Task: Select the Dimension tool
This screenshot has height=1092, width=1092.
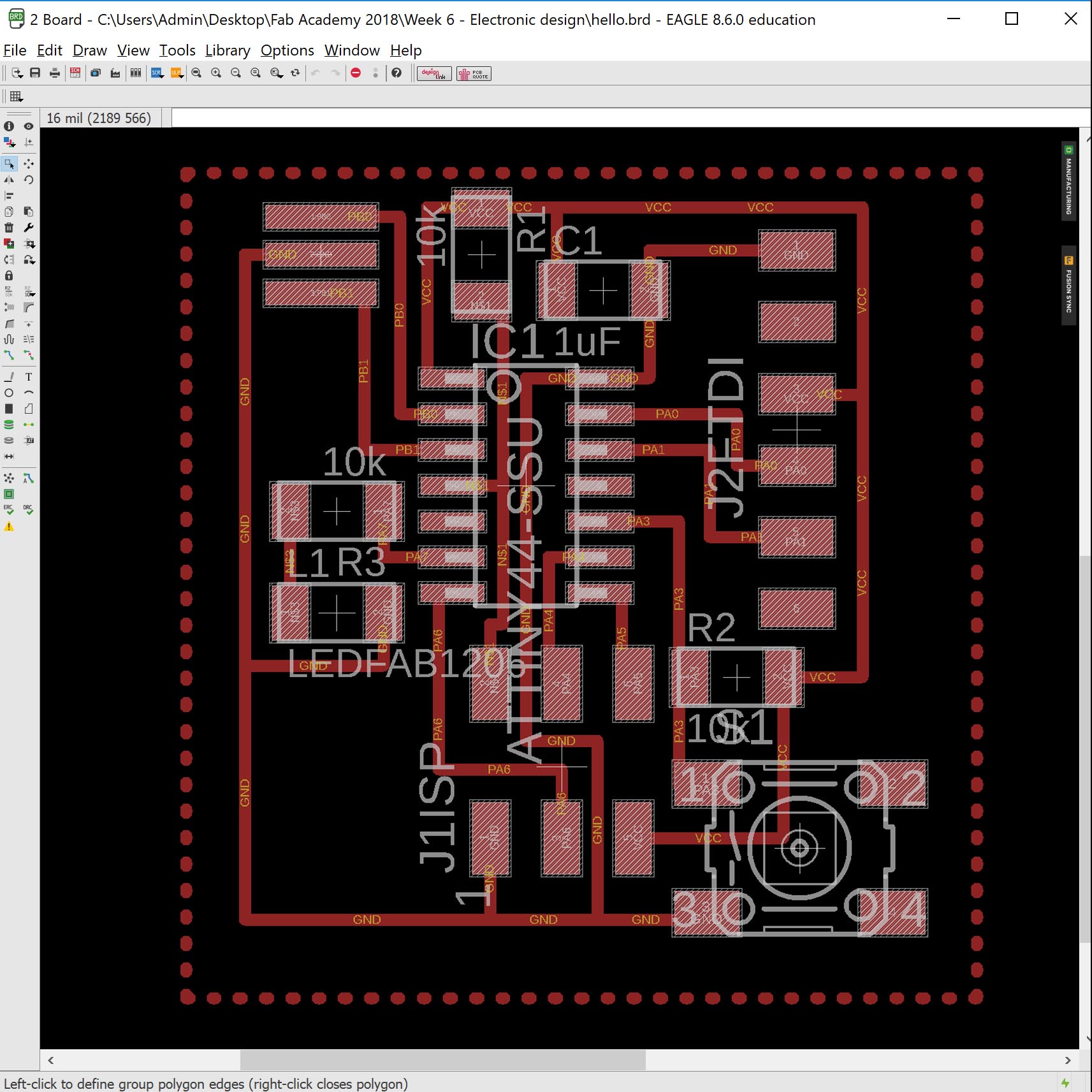Action: pyautogui.click(x=9, y=456)
